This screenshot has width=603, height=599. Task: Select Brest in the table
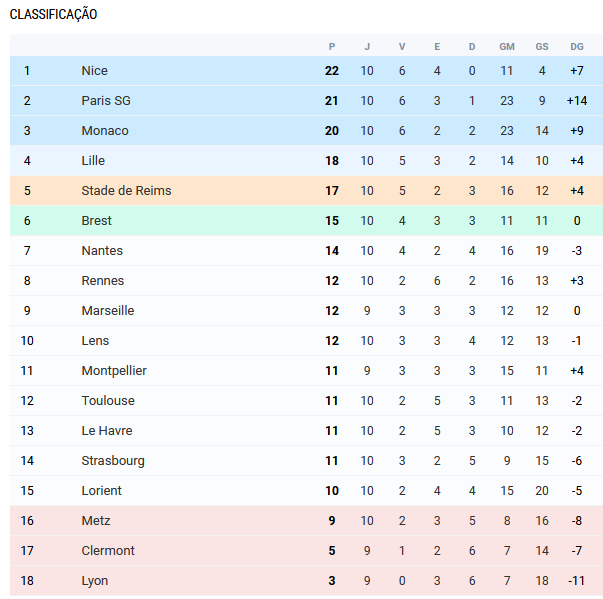point(97,221)
